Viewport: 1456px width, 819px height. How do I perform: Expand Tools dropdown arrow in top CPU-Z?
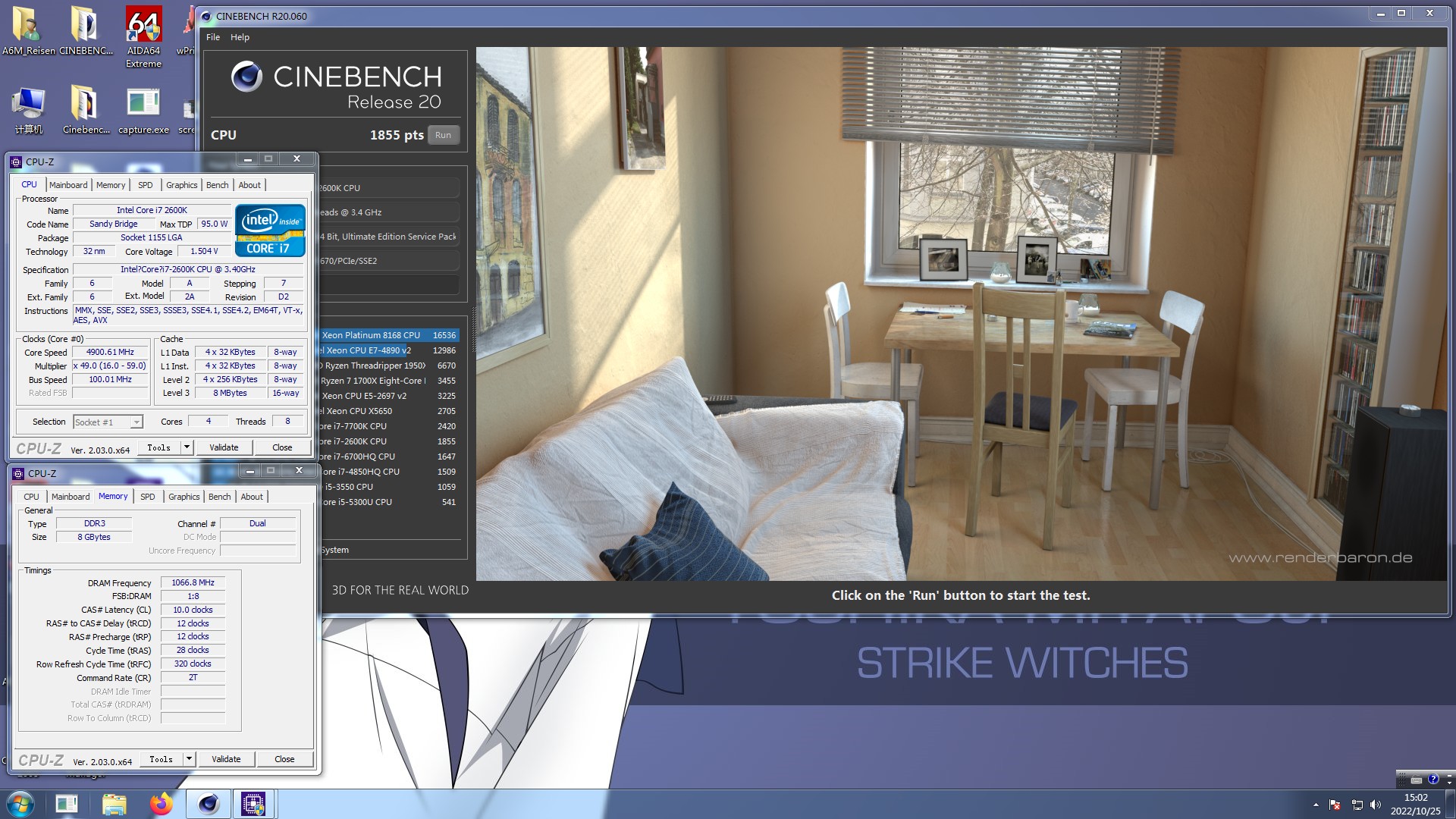coord(187,447)
